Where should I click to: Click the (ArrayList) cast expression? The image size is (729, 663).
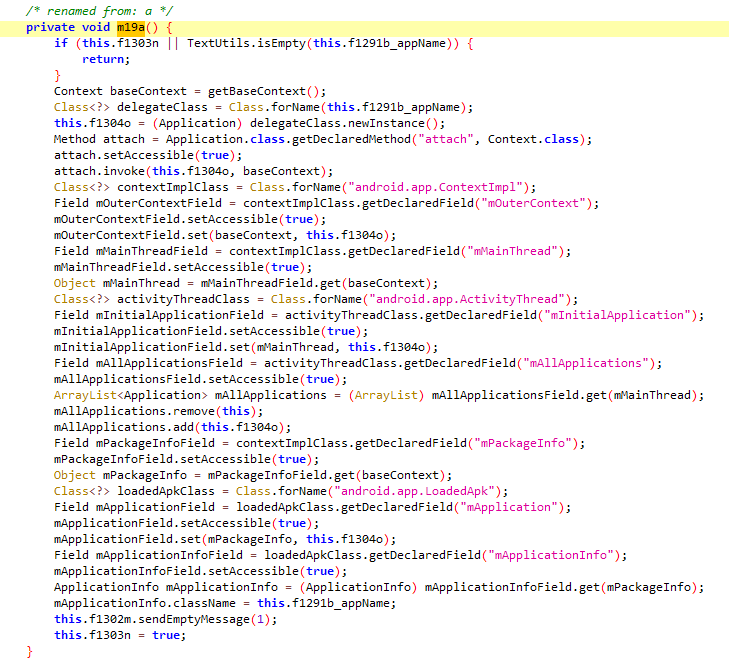click(x=386, y=395)
